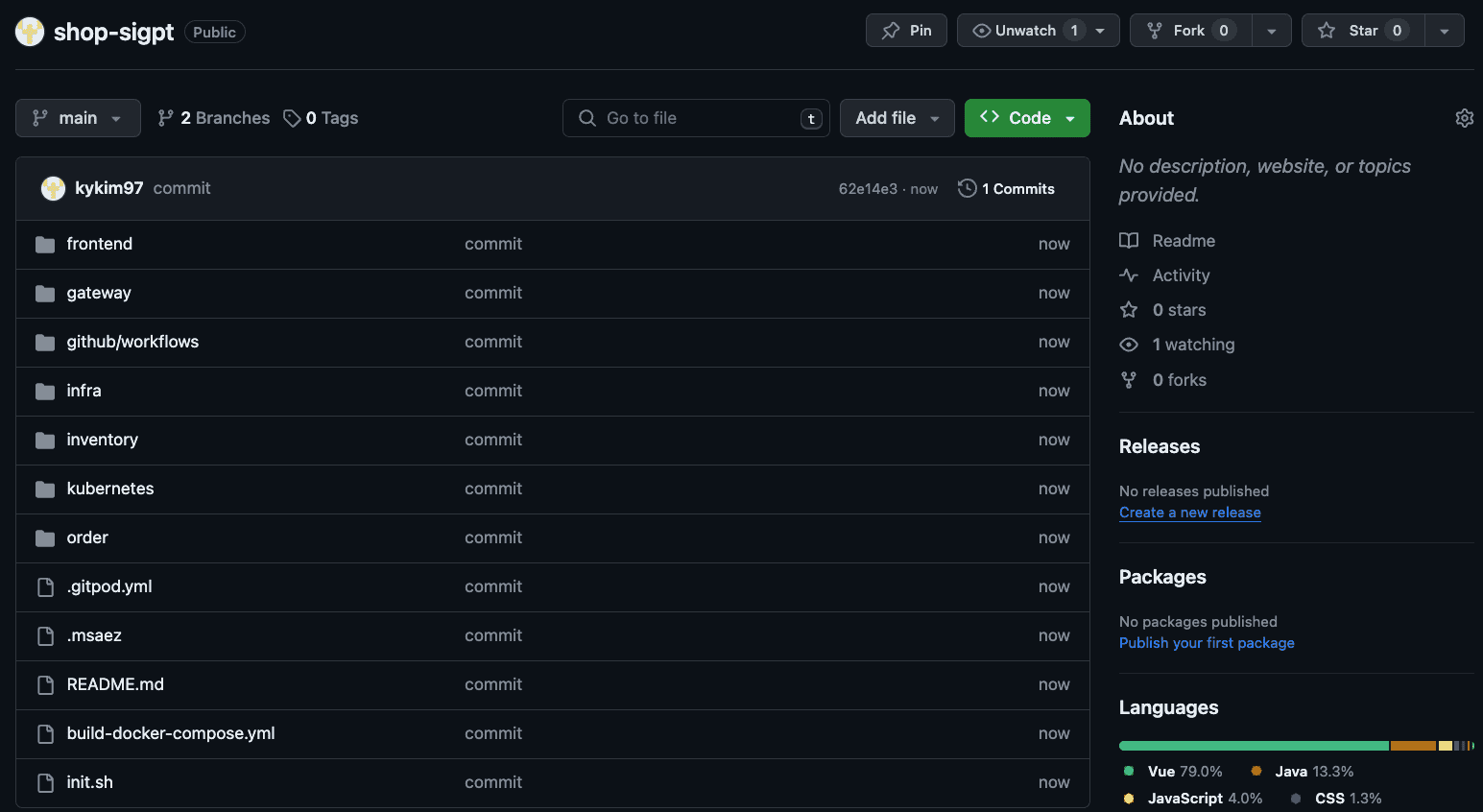Open the kykim97 user profile link

click(x=108, y=188)
